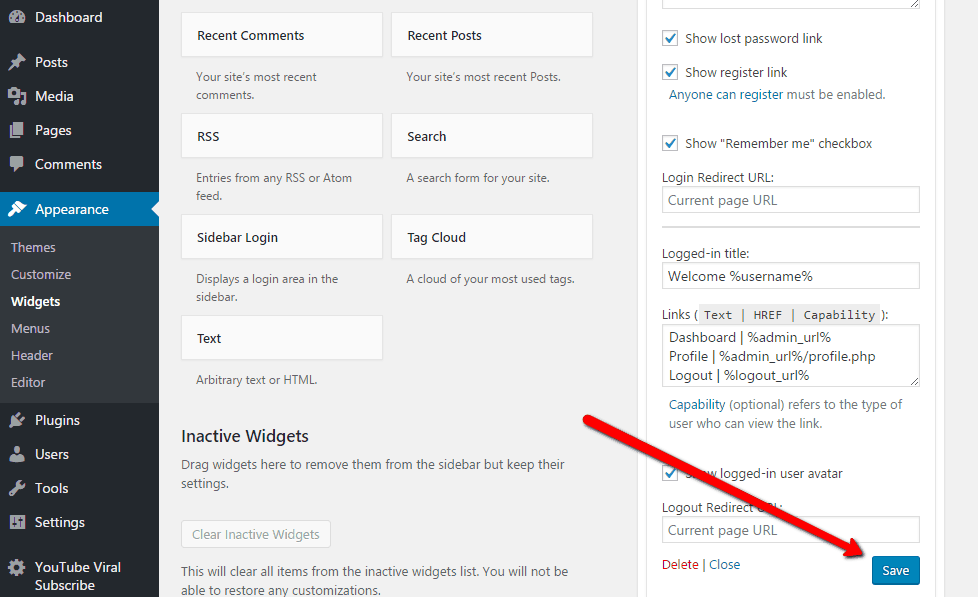This screenshot has width=978, height=597.
Task: Expand the Sidebar Login widget
Action: click(x=281, y=237)
